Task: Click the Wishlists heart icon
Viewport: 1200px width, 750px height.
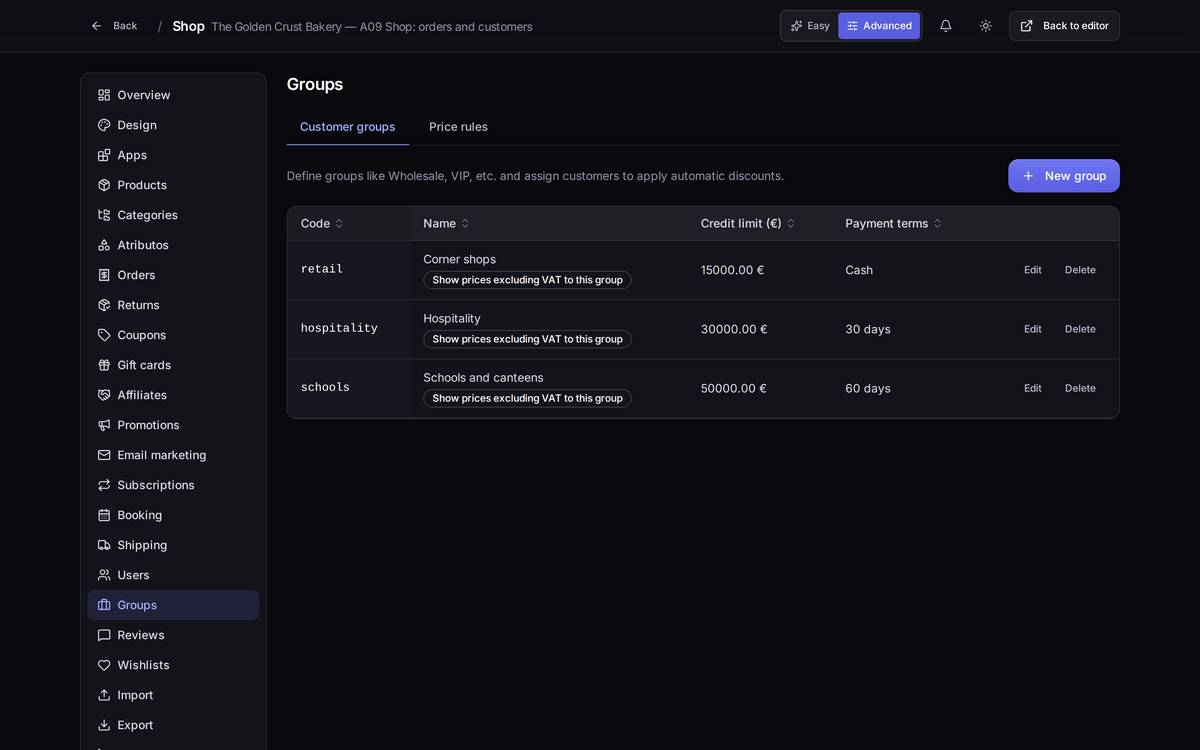Action: pos(104,665)
